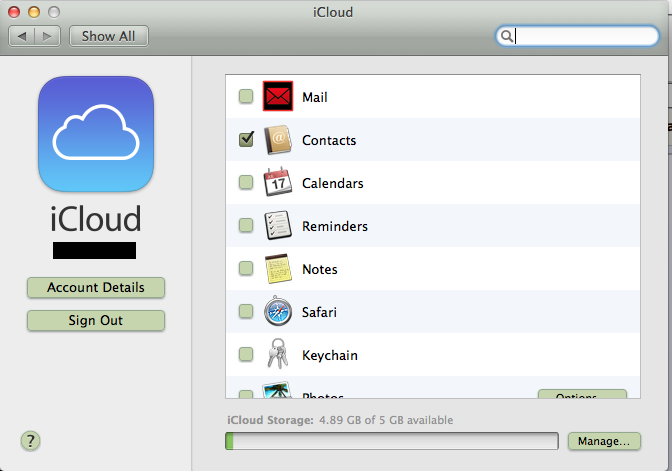Select the Notes label text
The image size is (672, 471).
[x=320, y=269]
